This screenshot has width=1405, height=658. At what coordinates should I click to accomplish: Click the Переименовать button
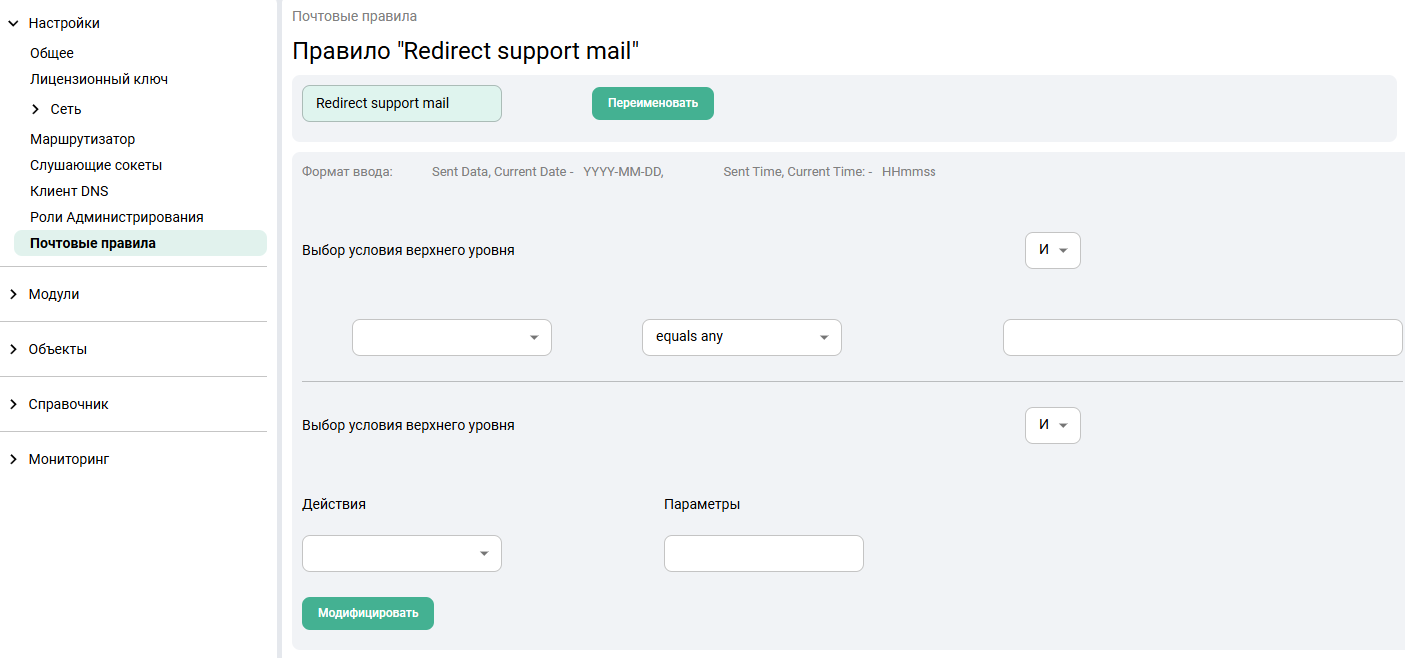[652, 103]
